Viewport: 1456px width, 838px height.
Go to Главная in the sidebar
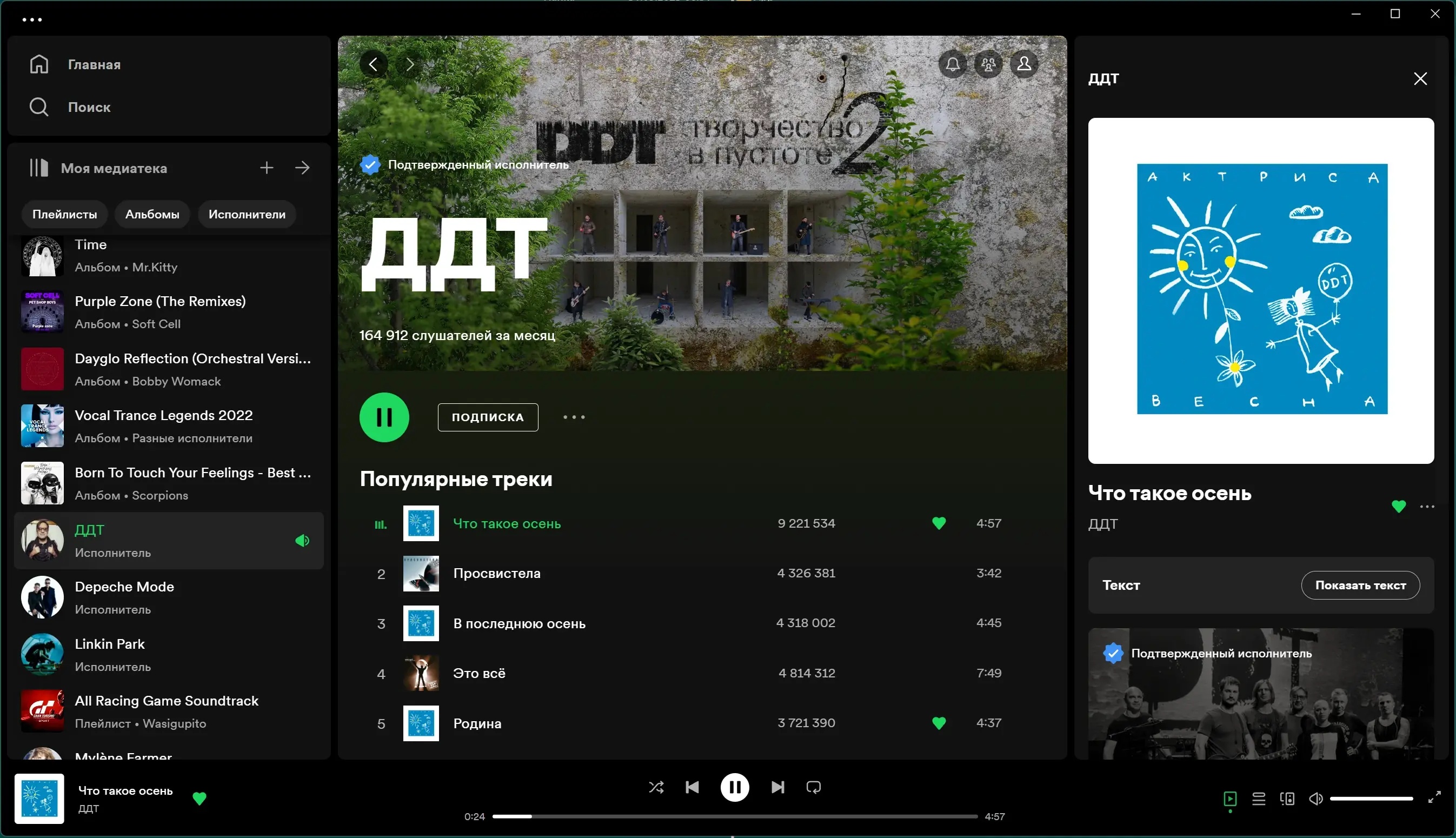pos(94,64)
